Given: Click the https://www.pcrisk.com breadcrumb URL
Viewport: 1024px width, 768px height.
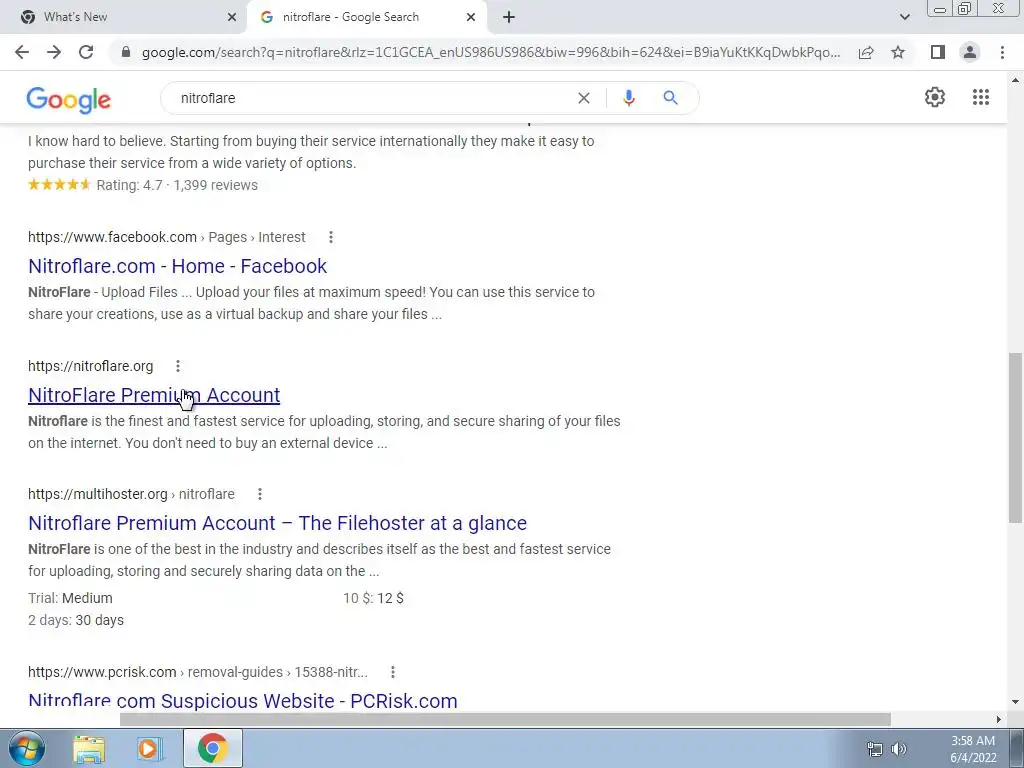Looking at the screenshot, I should (x=102, y=672).
